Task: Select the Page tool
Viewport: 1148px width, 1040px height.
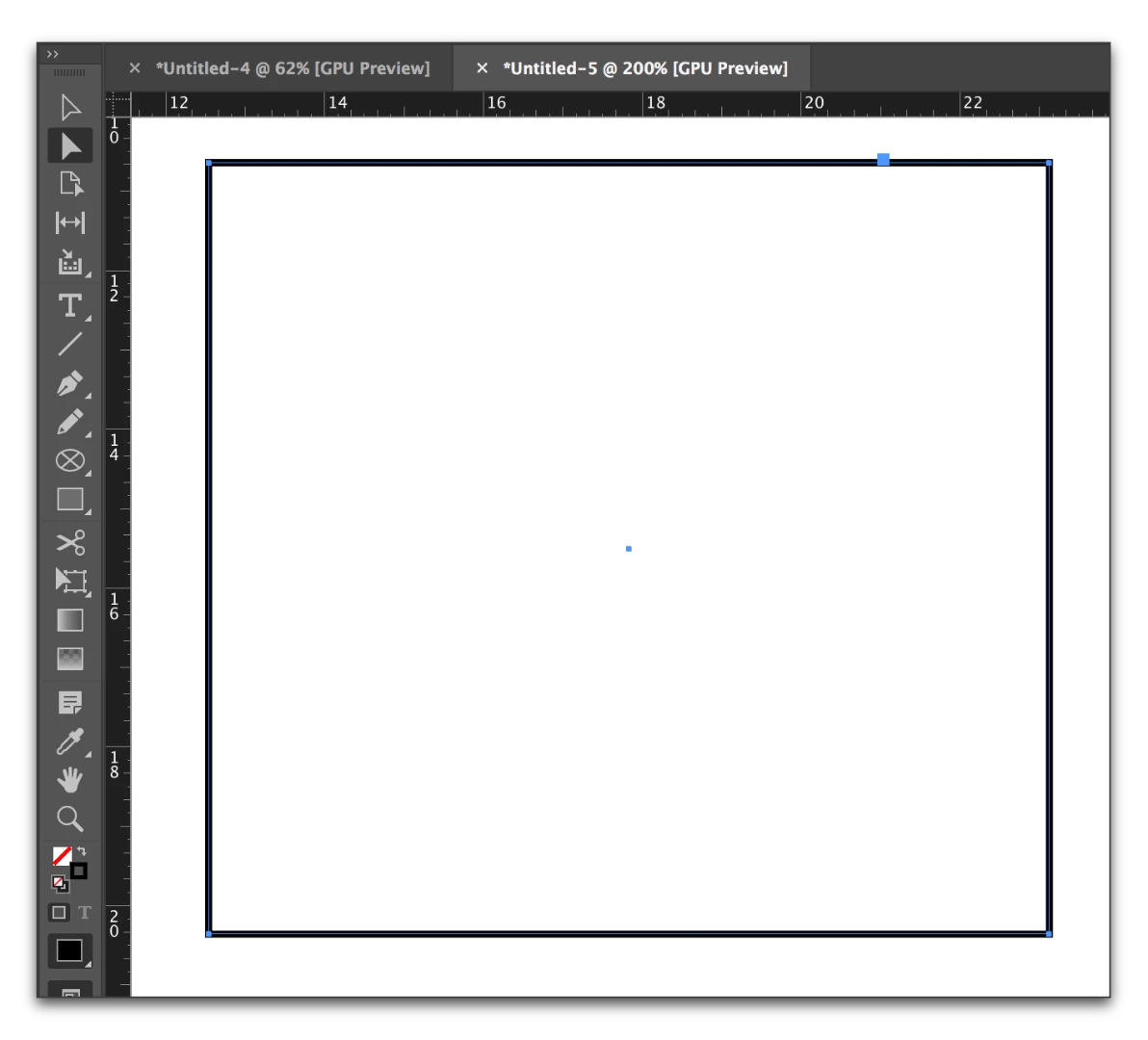Action: tap(70, 185)
